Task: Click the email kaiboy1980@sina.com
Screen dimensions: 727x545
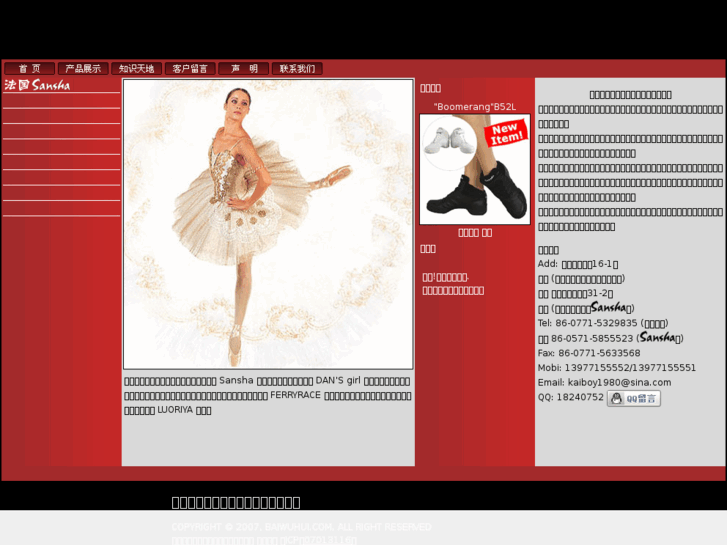Action: [x=619, y=382]
